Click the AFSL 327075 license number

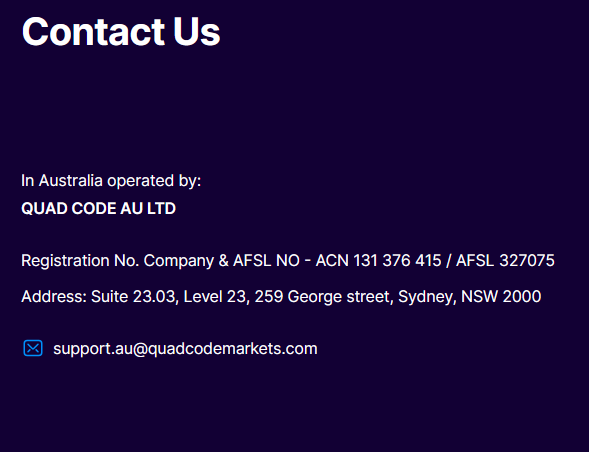coord(505,261)
